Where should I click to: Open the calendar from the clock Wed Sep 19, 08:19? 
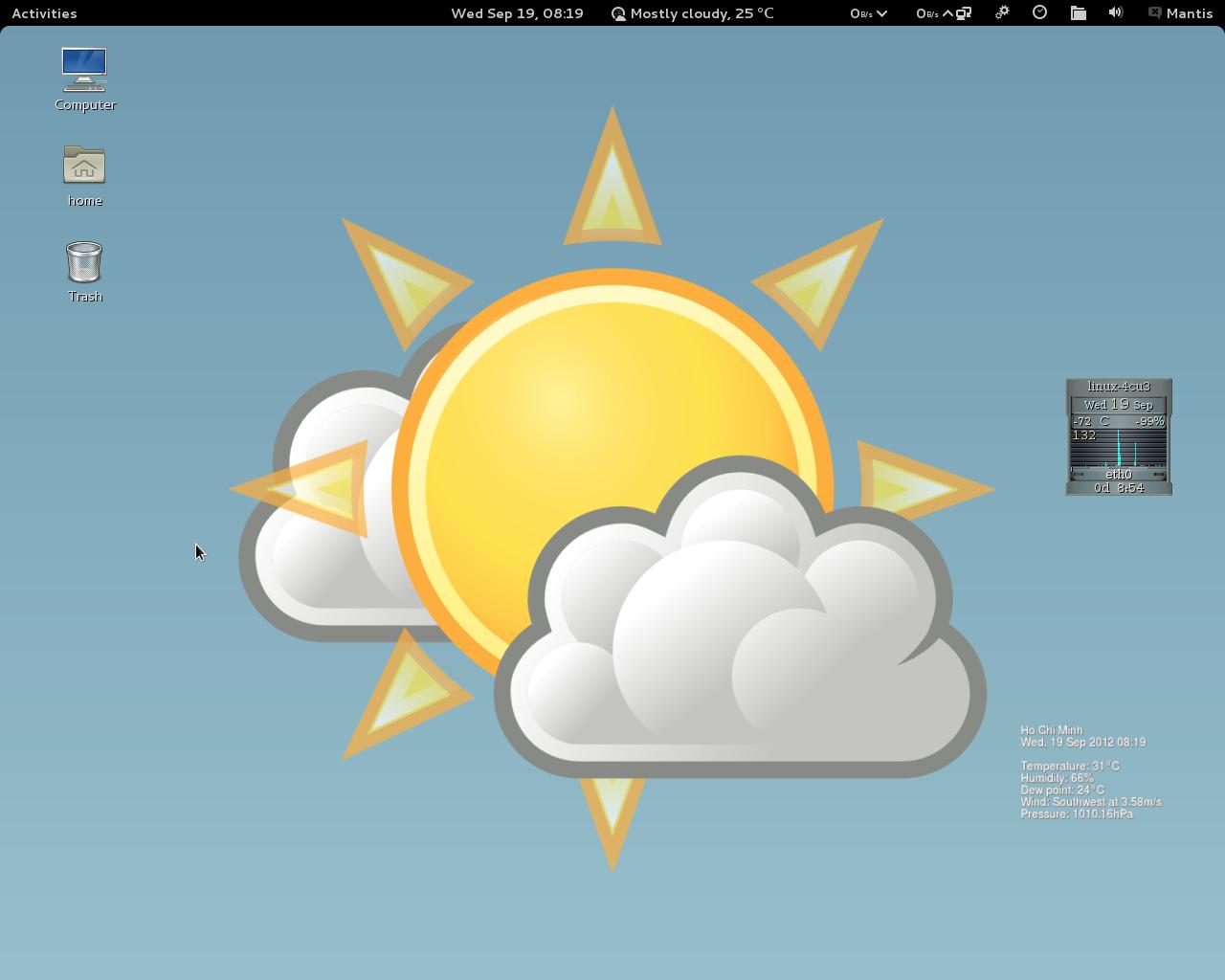pos(517,13)
